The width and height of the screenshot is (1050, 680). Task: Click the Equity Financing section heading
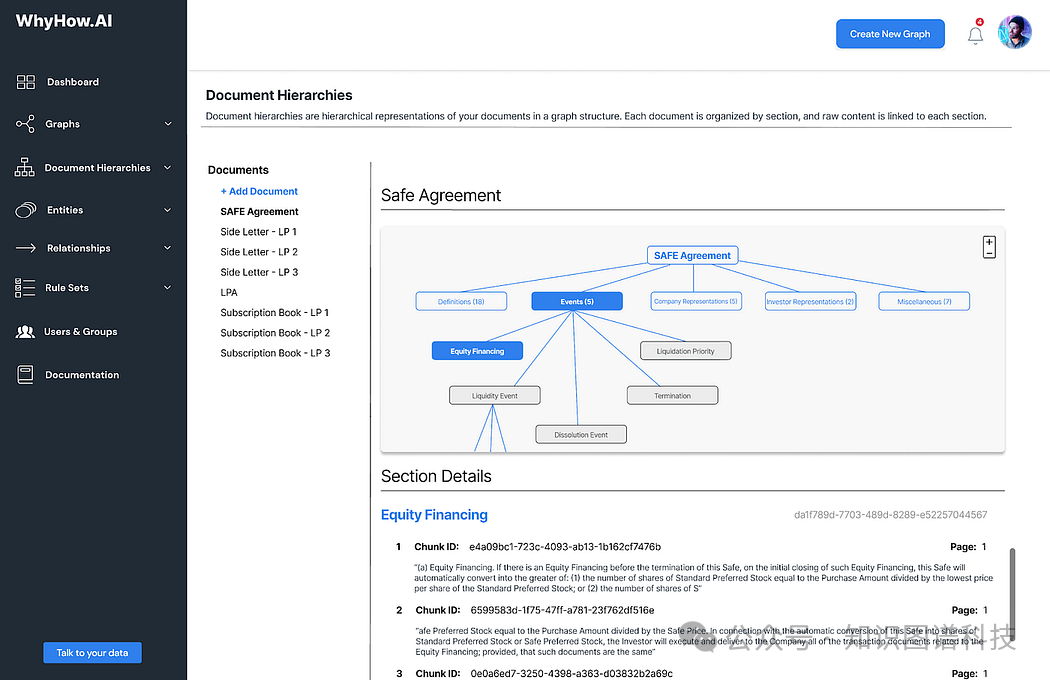434,515
